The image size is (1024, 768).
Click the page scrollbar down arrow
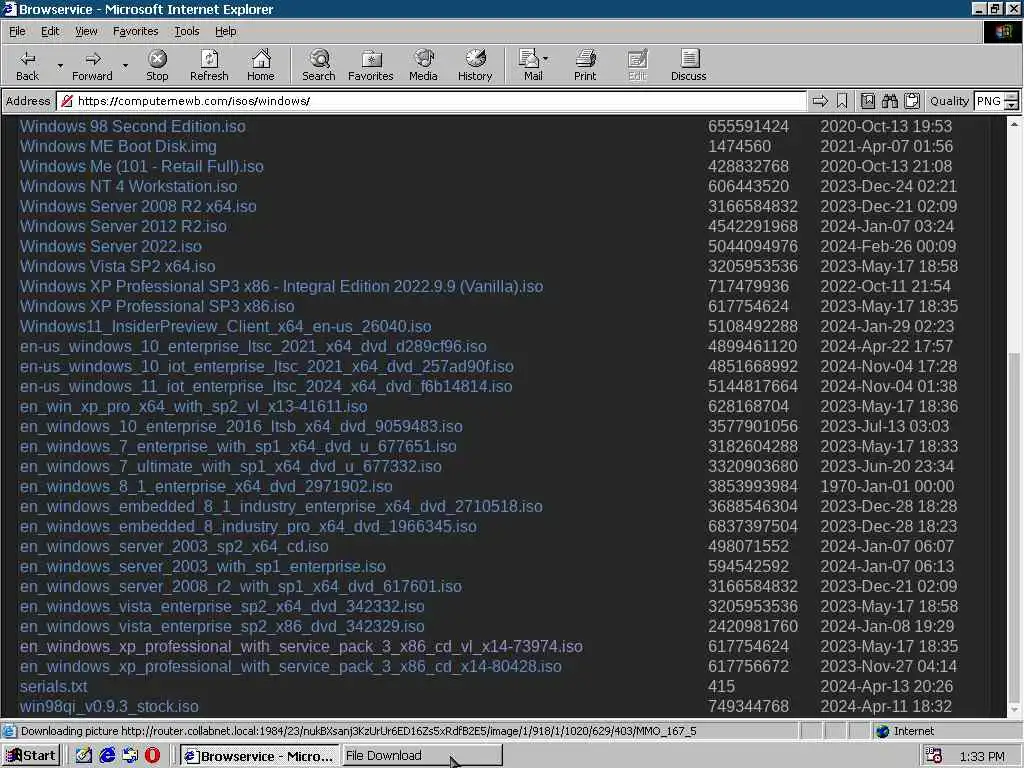point(1014,709)
